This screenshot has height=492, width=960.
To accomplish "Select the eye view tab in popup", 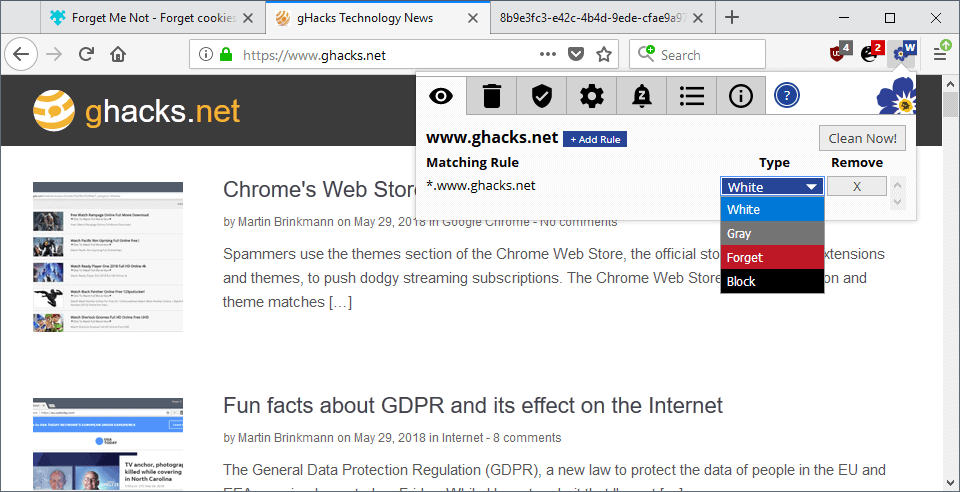I will tap(441, 96).
